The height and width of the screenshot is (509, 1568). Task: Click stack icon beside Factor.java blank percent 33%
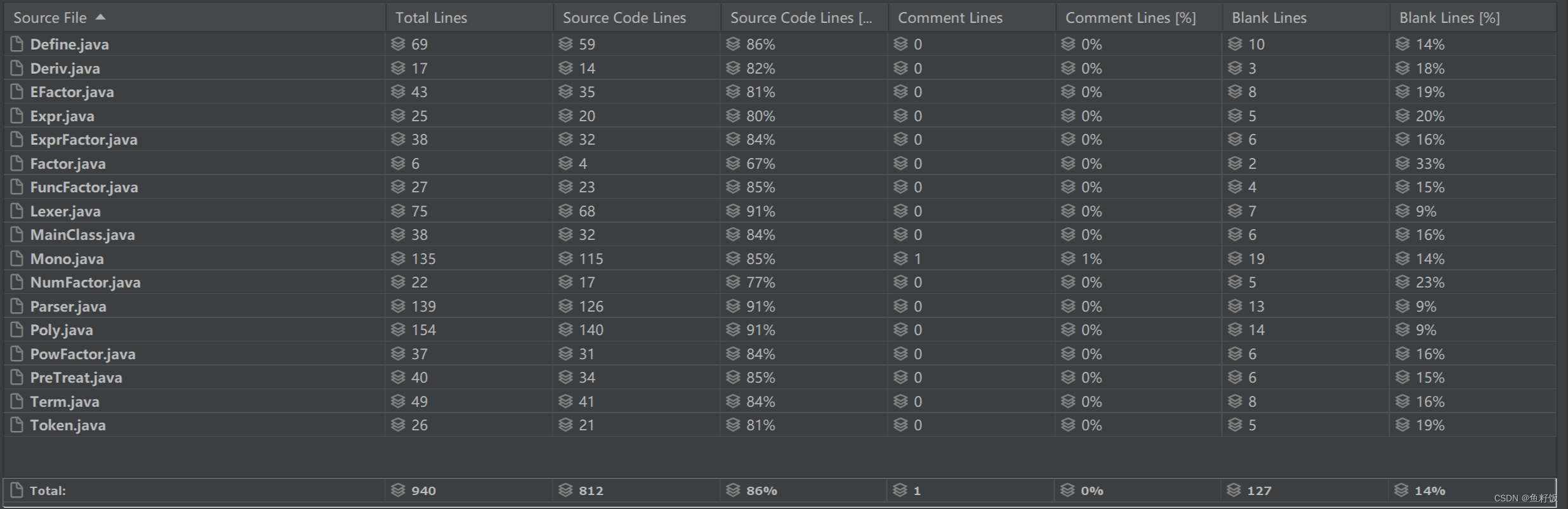(1402, 163)
